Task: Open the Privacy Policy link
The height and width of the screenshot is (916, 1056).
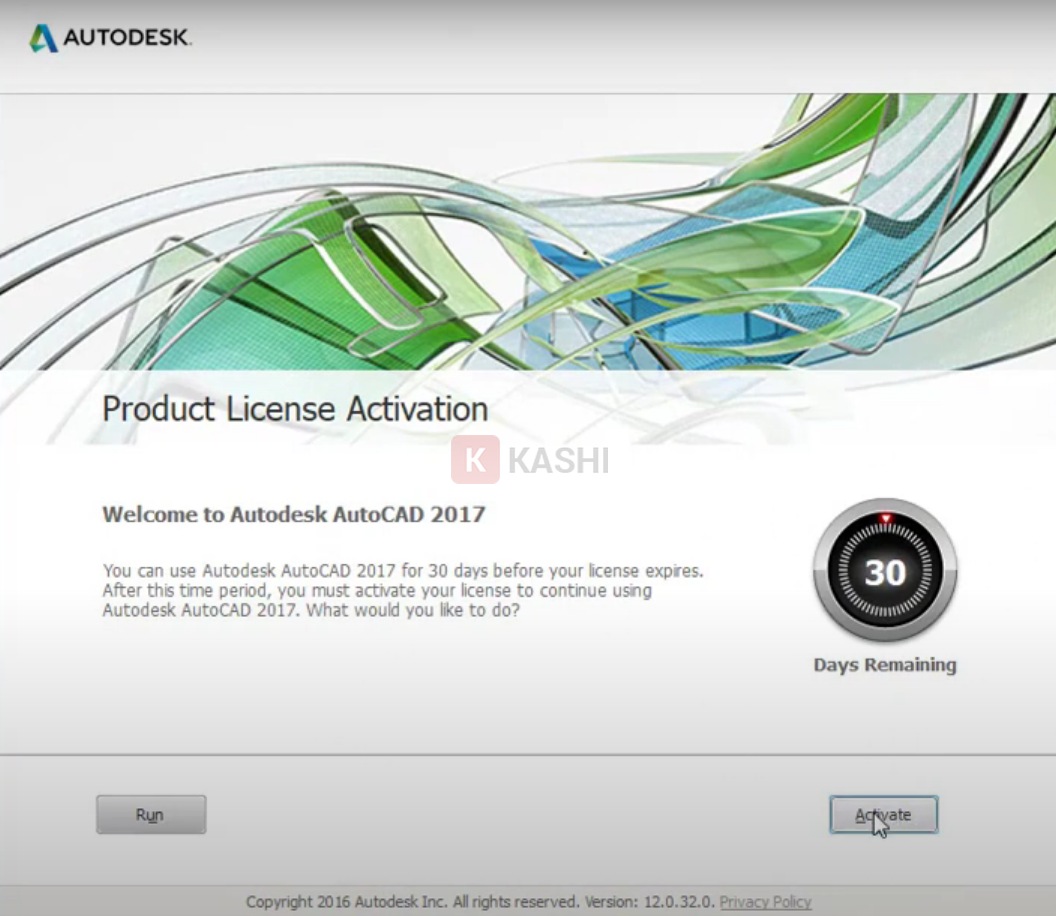Action: tap(765, 902)
